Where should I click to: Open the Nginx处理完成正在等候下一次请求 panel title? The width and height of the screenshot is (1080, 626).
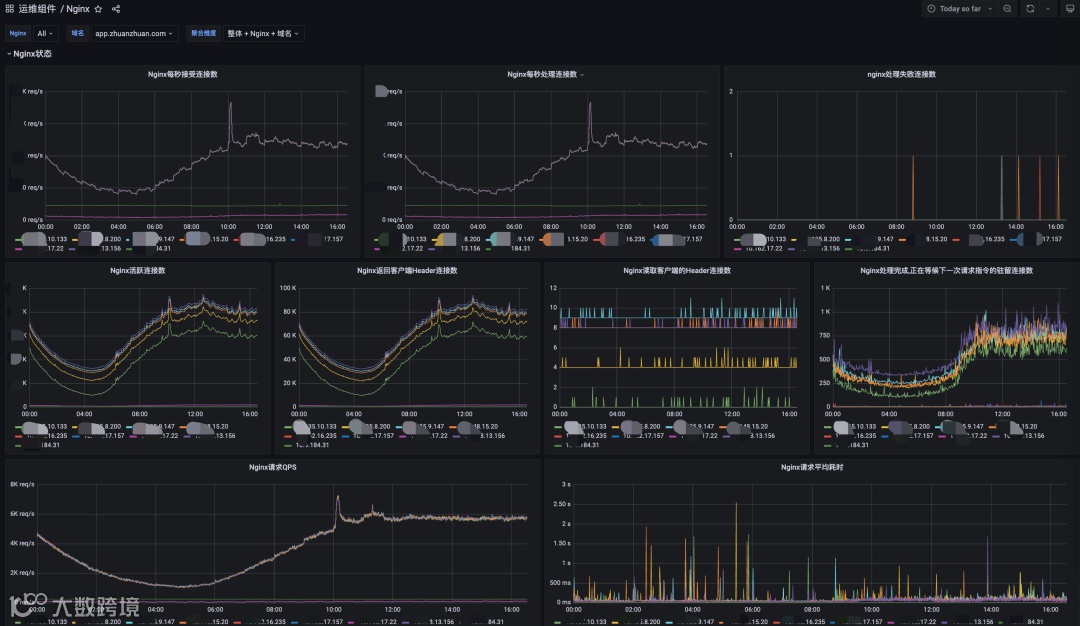tap(946, 271)
